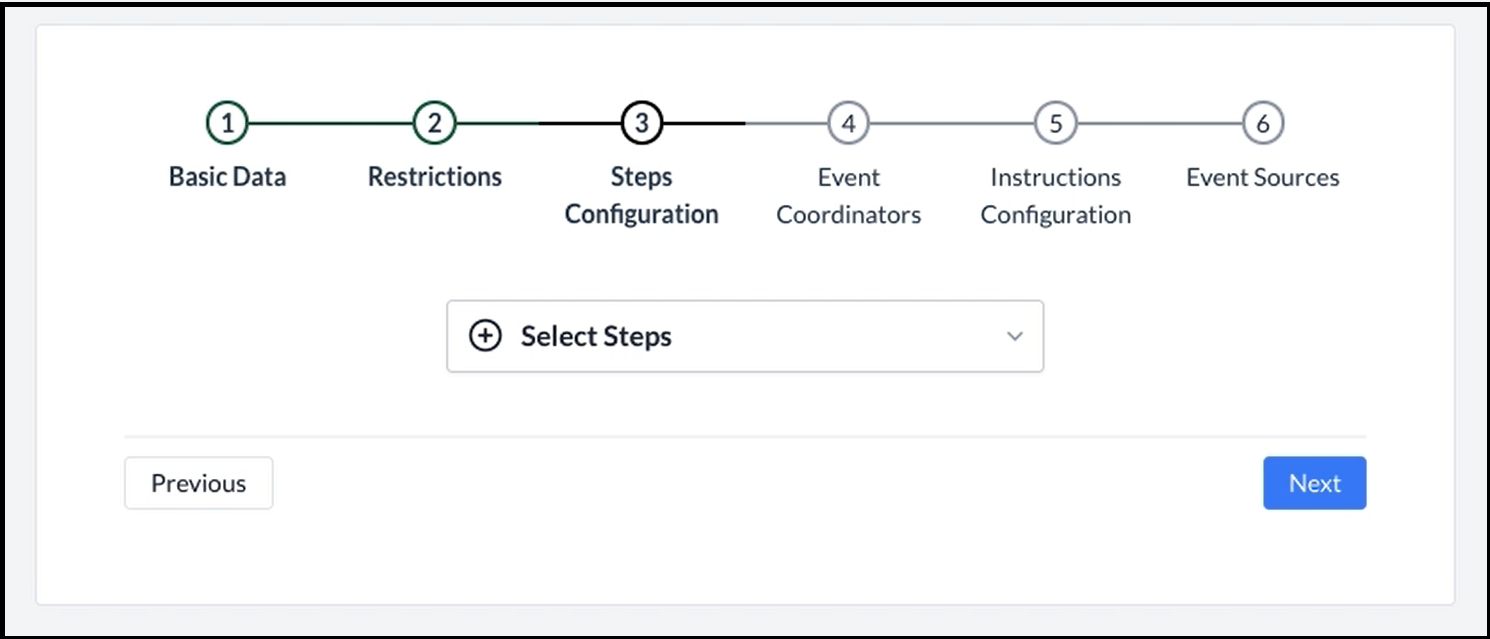Navigate to Event Sources step label

pyautogui.click(x=1262, y=177)
